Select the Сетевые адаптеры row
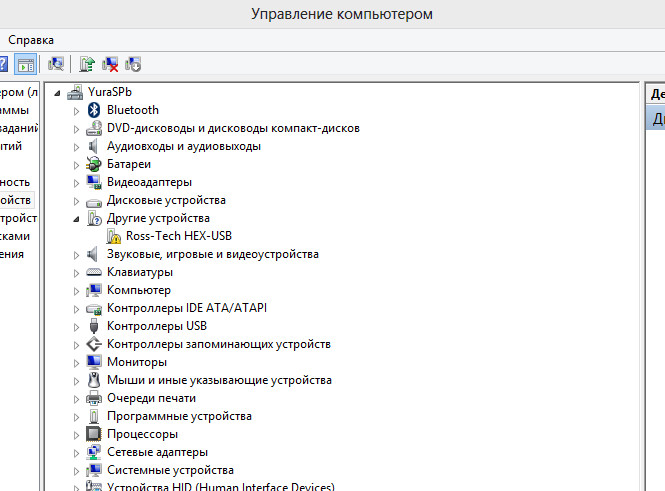This screenshot has width=665, height=491. (157, 452)
